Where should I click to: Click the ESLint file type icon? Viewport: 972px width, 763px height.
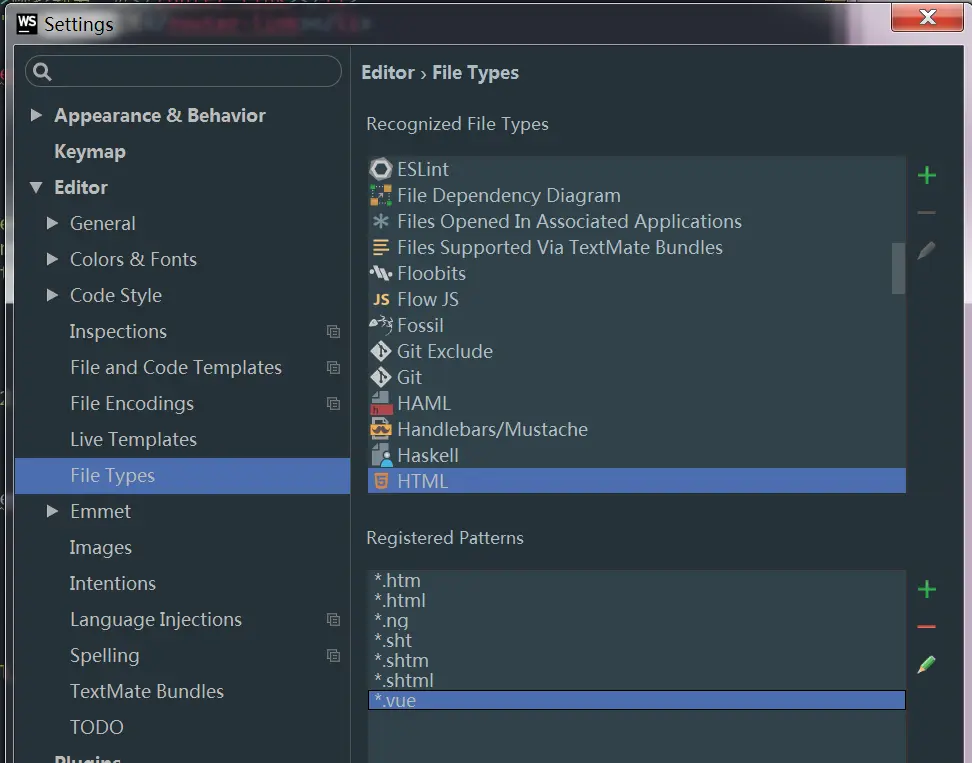pyautogui.click(x=381, y=169)
